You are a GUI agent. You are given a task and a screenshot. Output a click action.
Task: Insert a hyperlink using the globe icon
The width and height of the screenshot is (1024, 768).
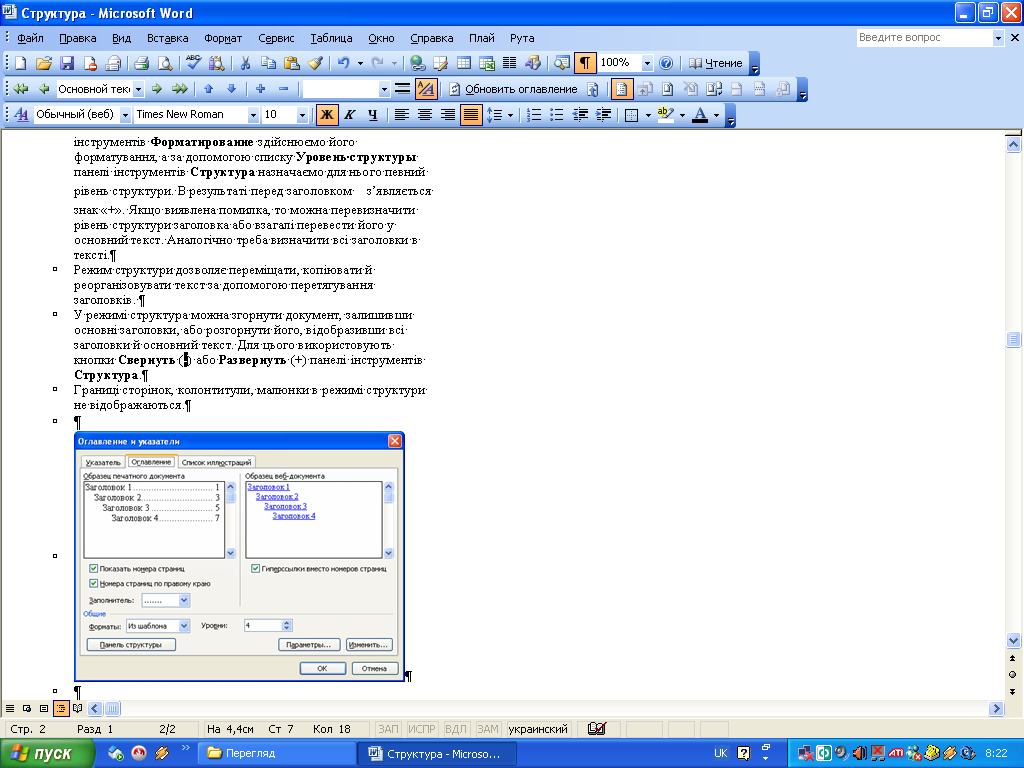pos(418,63)
